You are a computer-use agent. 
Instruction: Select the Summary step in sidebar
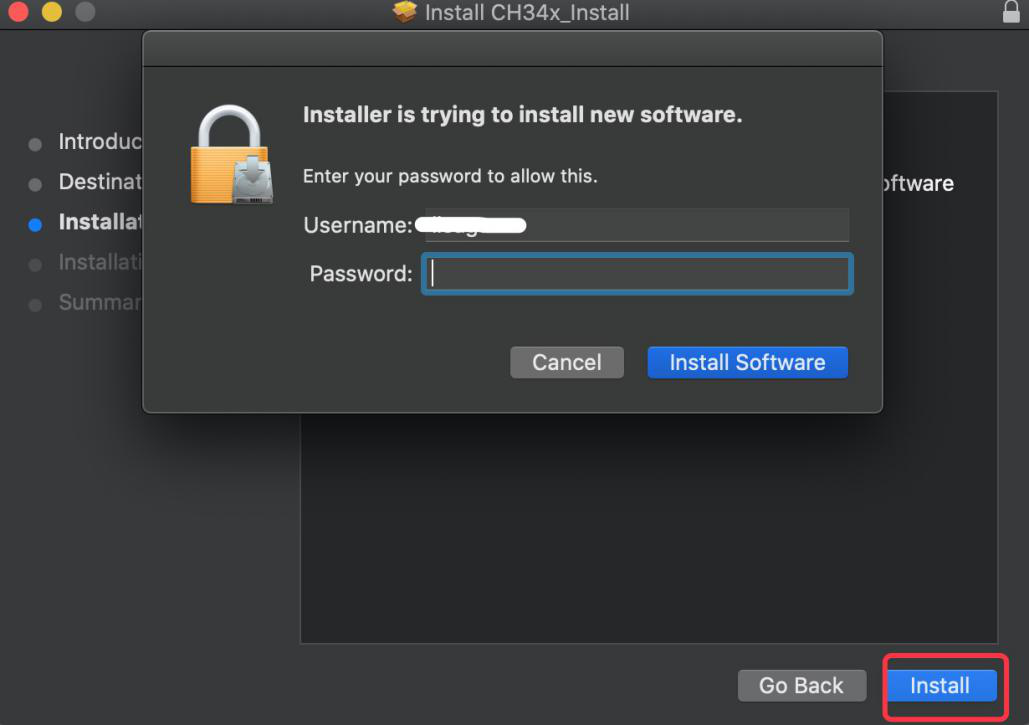click(x=100, y=302)
